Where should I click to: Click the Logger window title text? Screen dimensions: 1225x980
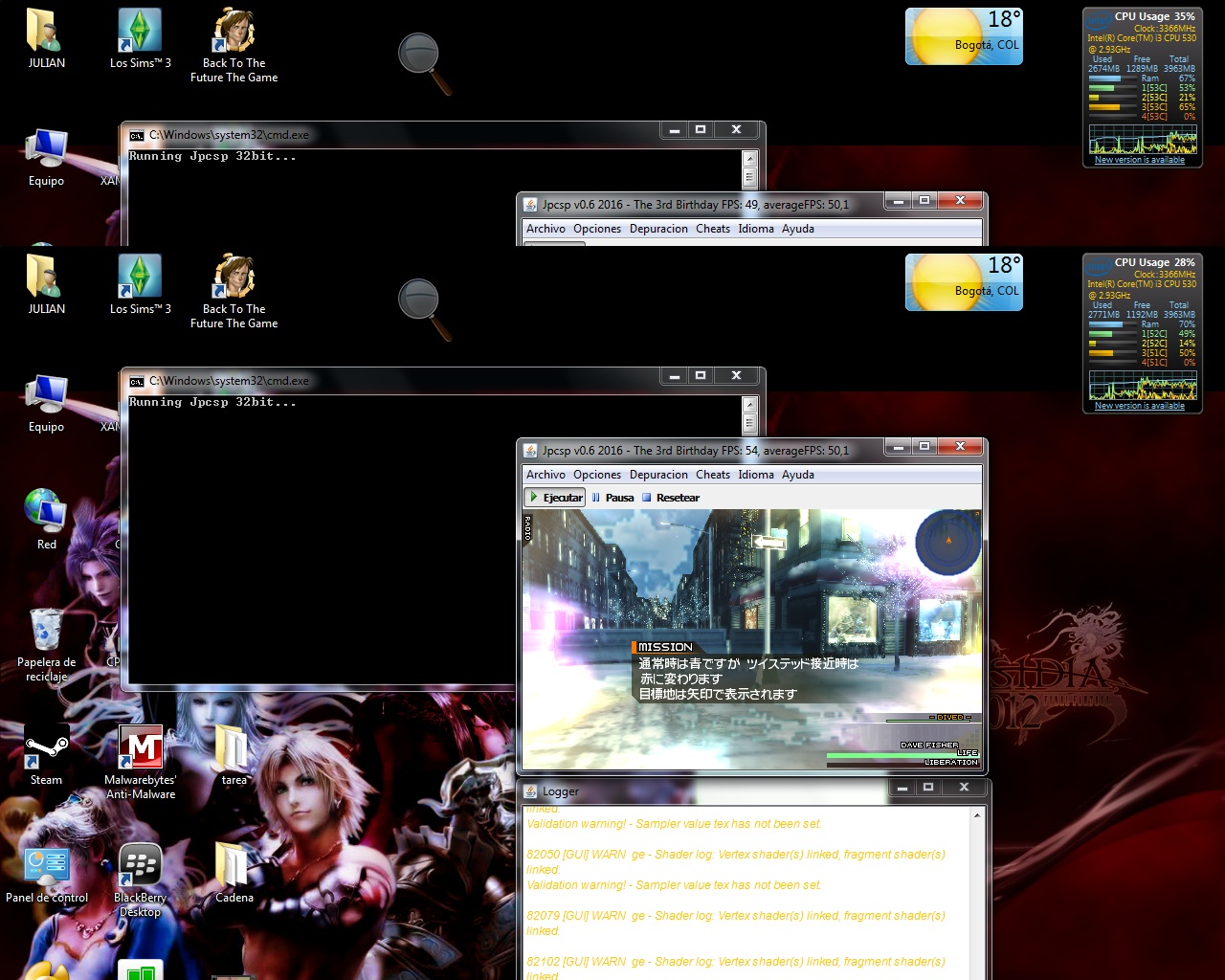(561, 791)
